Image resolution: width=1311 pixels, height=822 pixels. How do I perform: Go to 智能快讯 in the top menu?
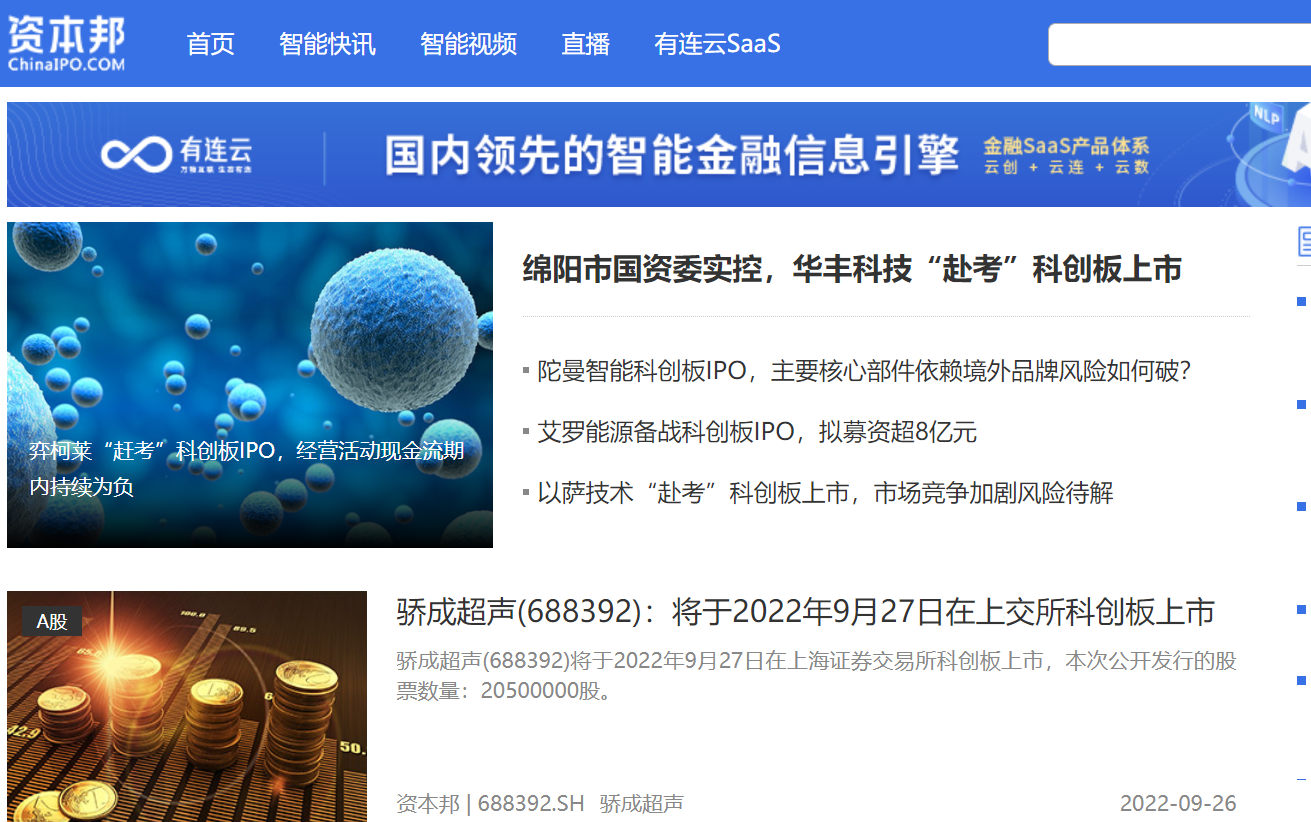pos(327,44)
